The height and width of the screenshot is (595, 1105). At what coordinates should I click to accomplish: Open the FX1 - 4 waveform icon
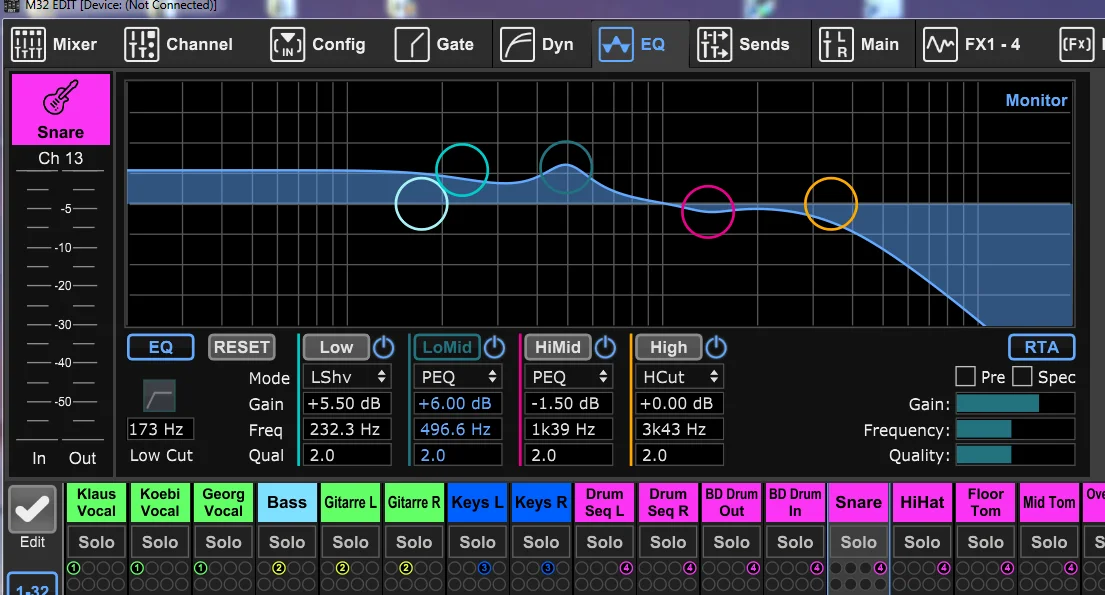[x=941, y=44]
